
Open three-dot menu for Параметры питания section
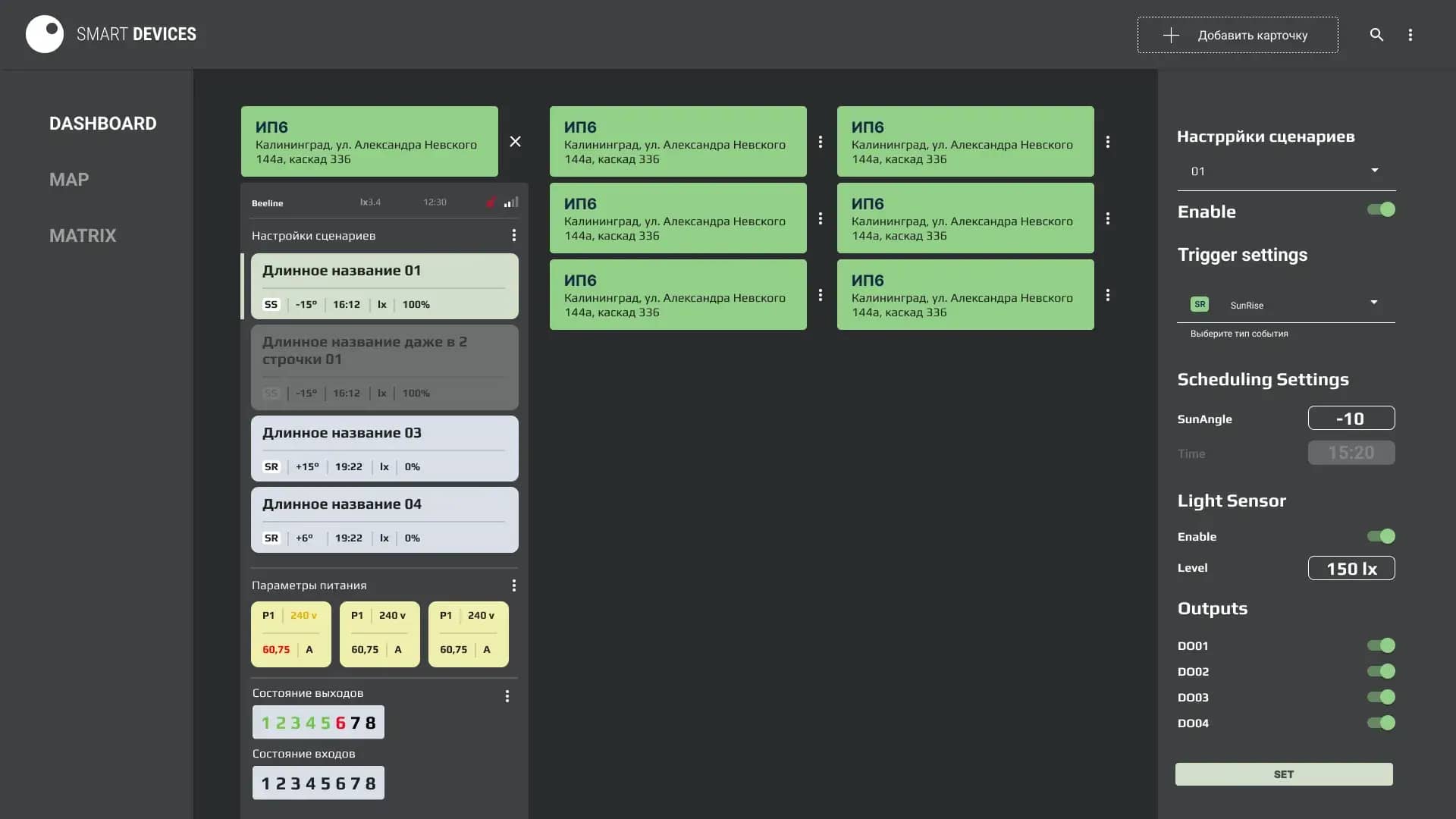(513, 585)
